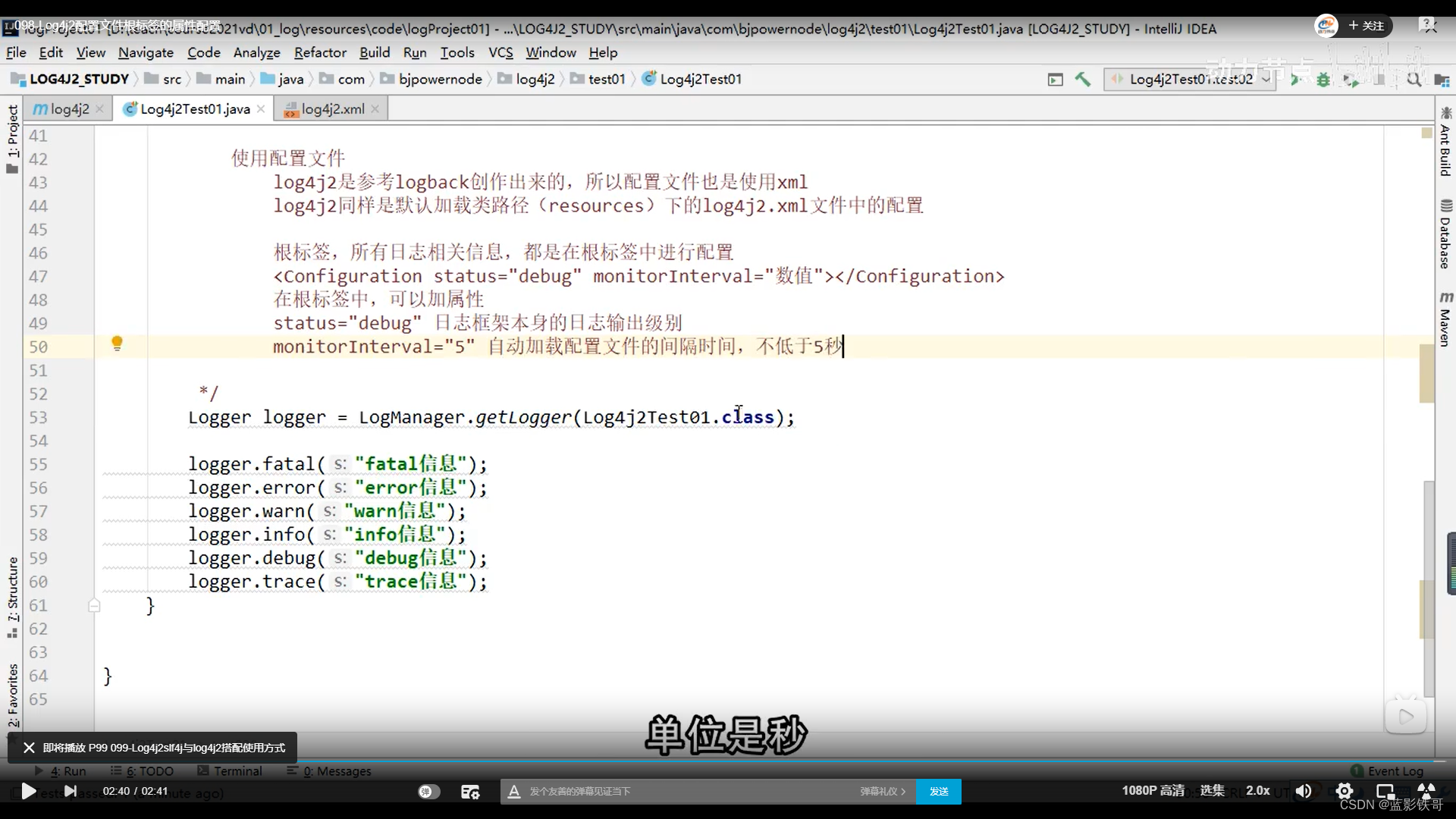The height and width of the screenshot is (819, 1456).
Task: Click the uploader avatar icon
Action: [x=1326, y=25]
